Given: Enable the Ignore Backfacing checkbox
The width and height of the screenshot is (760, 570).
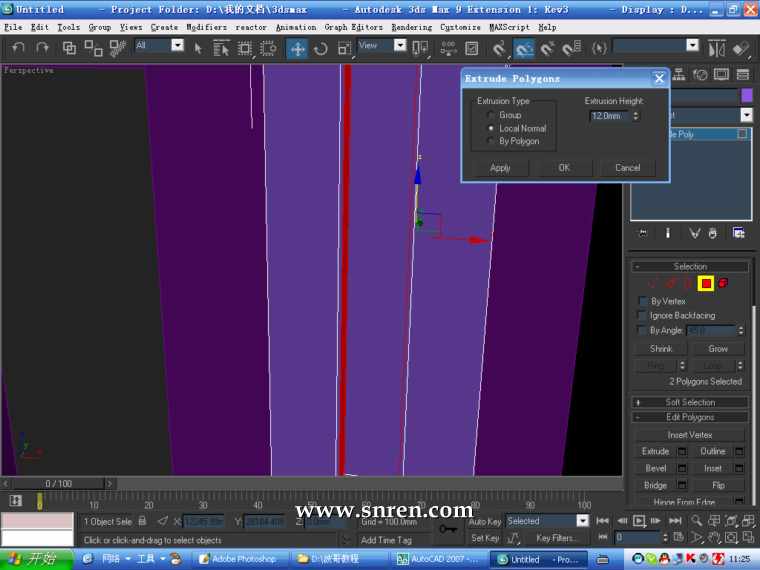Looking at the screenshot, I should 643,315.
